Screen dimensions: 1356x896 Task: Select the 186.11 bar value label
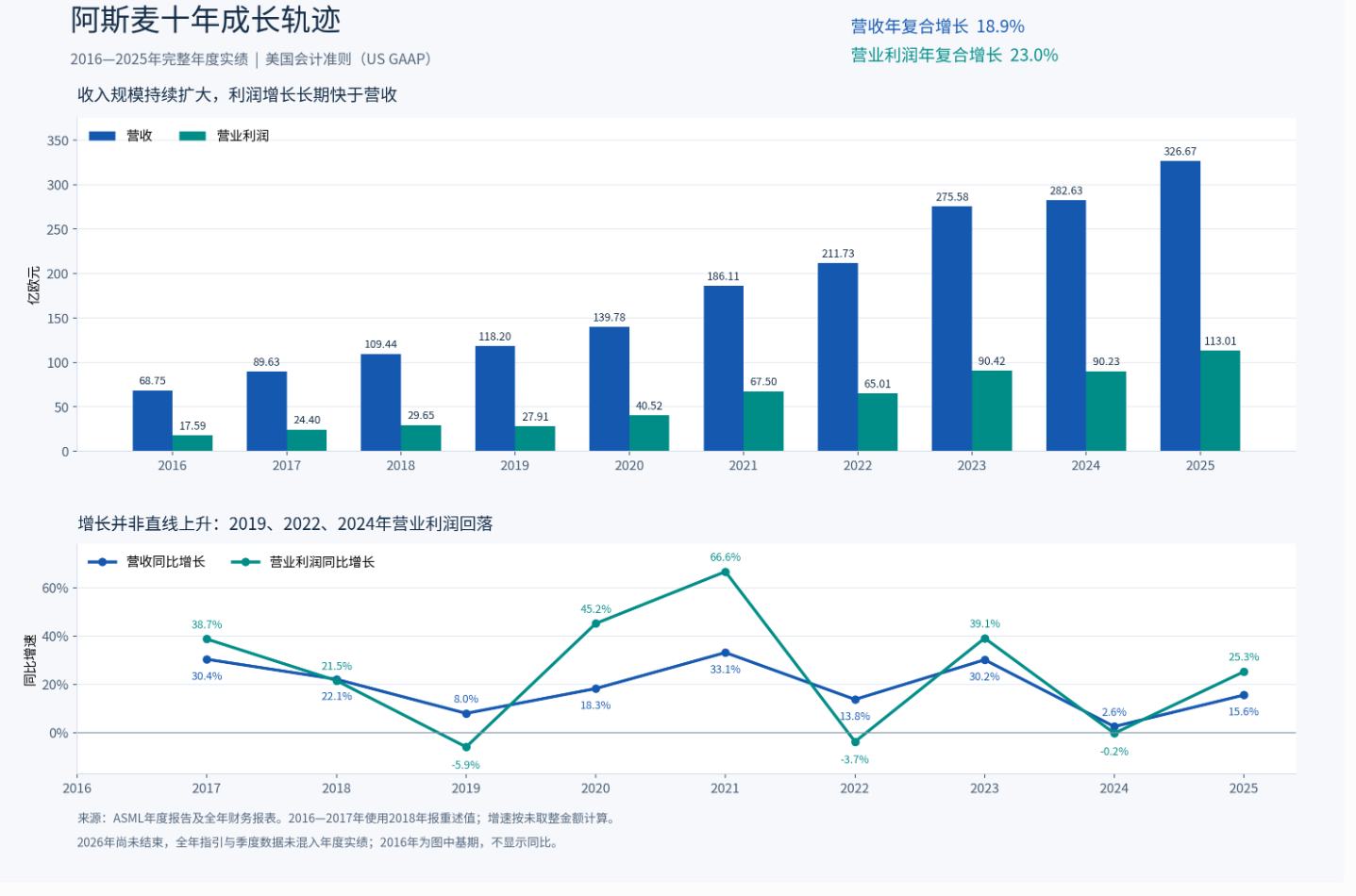pos(723,276)
